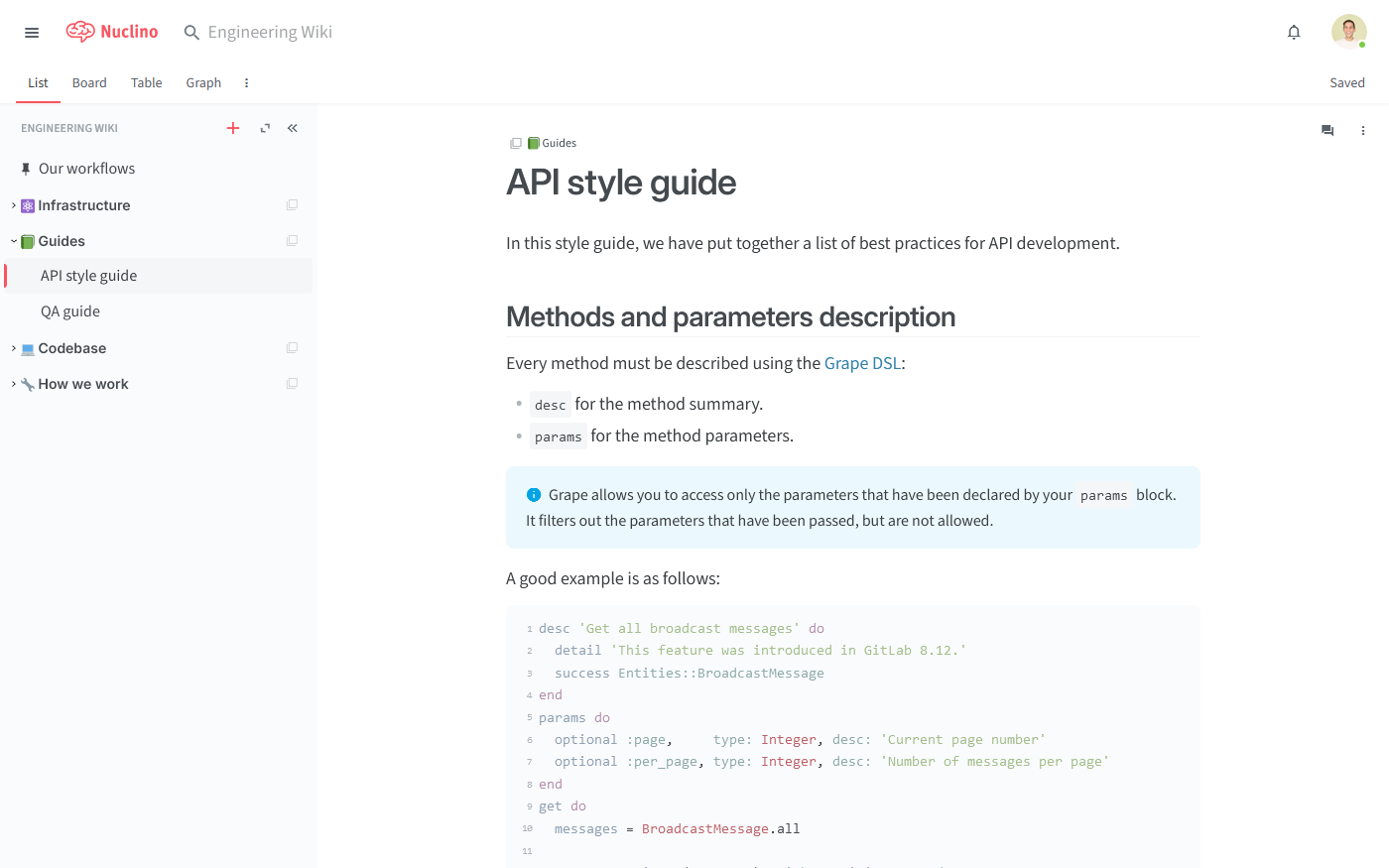The image size is (1389, 868).
Task: Expand the Infrastructure collection chevron
Action: coord(13,205)
